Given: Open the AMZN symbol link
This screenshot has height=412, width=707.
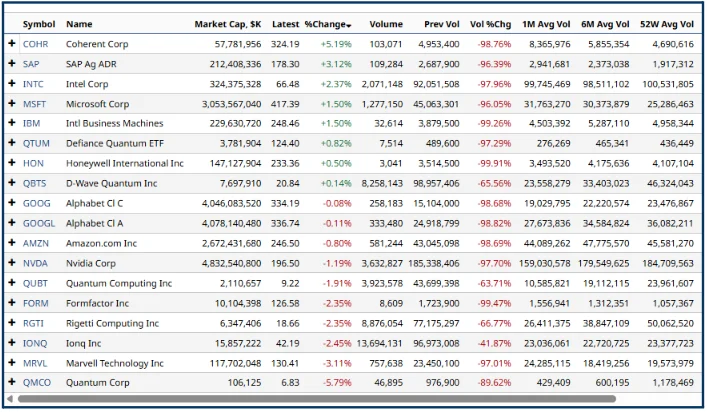Looking at the screenshot, I should 36,243.
